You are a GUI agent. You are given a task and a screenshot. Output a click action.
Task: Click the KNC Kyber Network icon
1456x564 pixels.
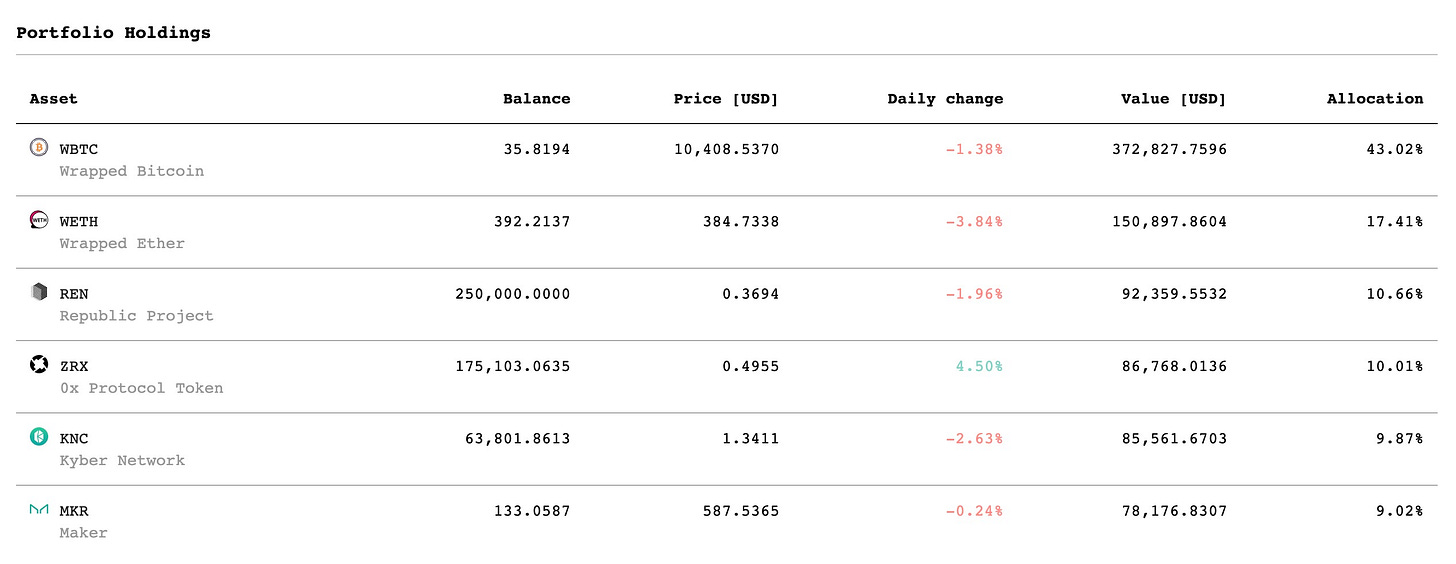(39, 437)
